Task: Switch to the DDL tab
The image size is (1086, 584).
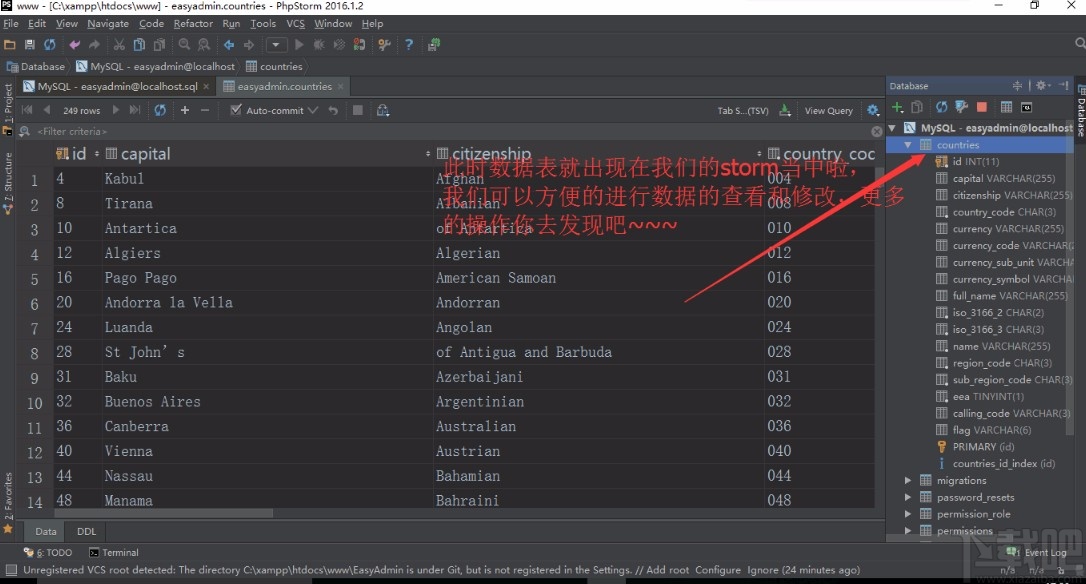Action: [x=85, y=531]
